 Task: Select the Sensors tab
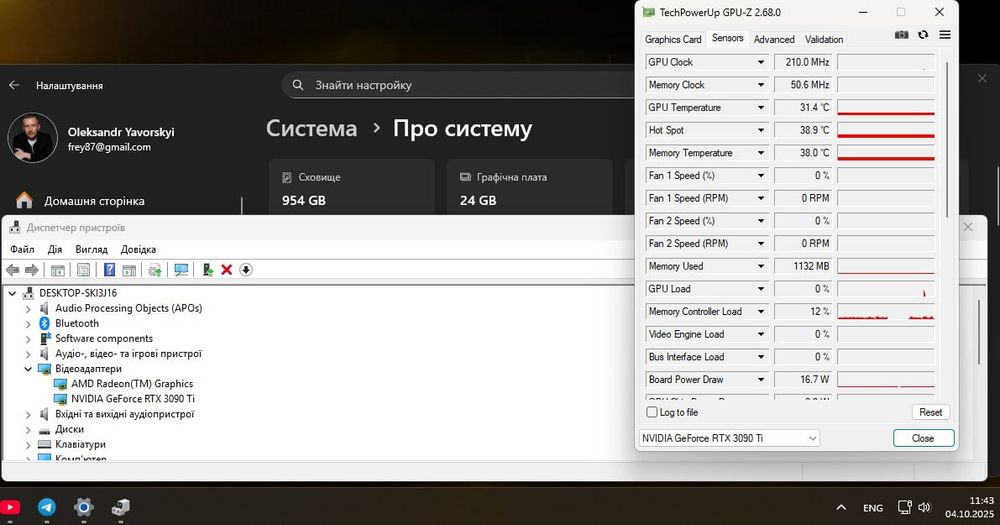[x=728, y=38]
